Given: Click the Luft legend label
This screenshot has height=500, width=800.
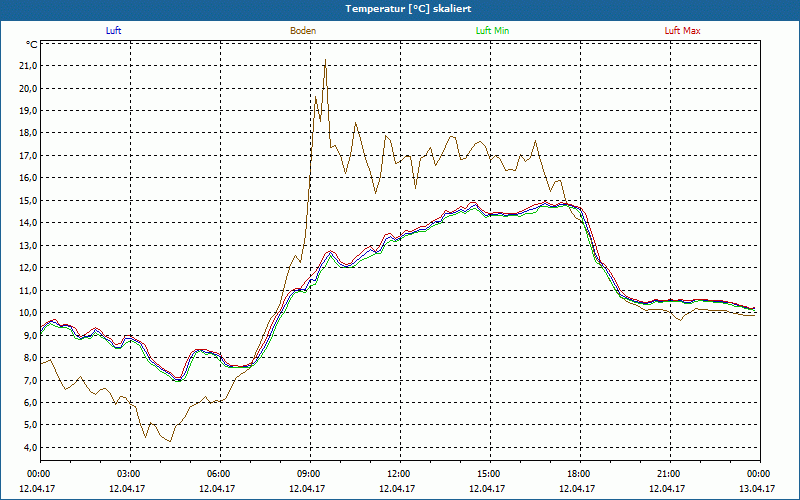Looking at the screenshot, I should click(113, 31).
